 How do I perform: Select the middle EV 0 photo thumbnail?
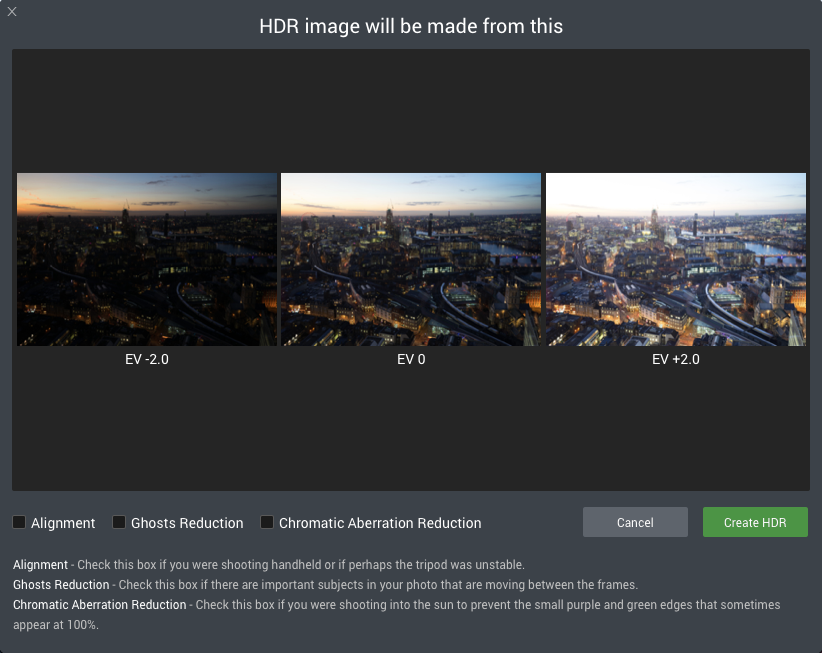pyautogui.click(x=411, y=259)
